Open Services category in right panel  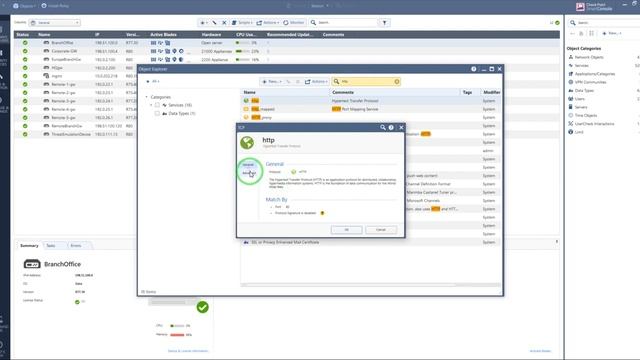pos(582,66)
